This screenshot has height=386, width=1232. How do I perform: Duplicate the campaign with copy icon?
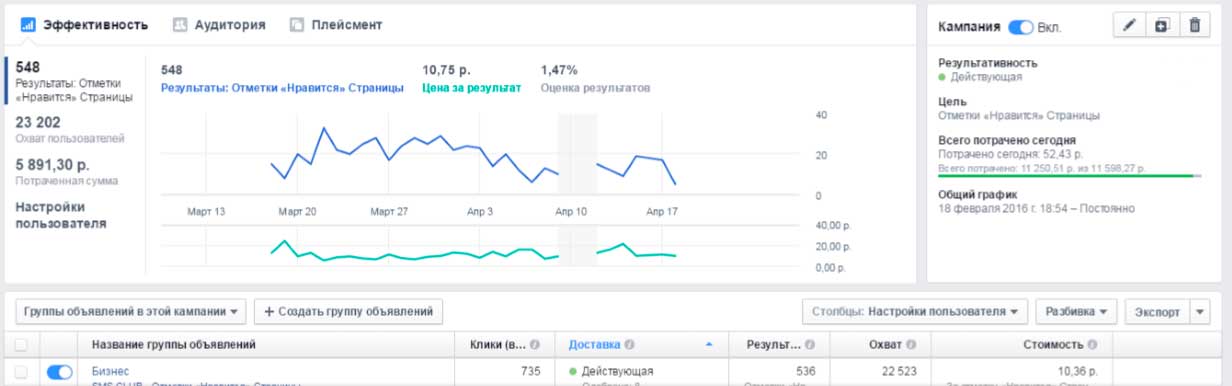pyautogui.click(x=1162, y=25)
